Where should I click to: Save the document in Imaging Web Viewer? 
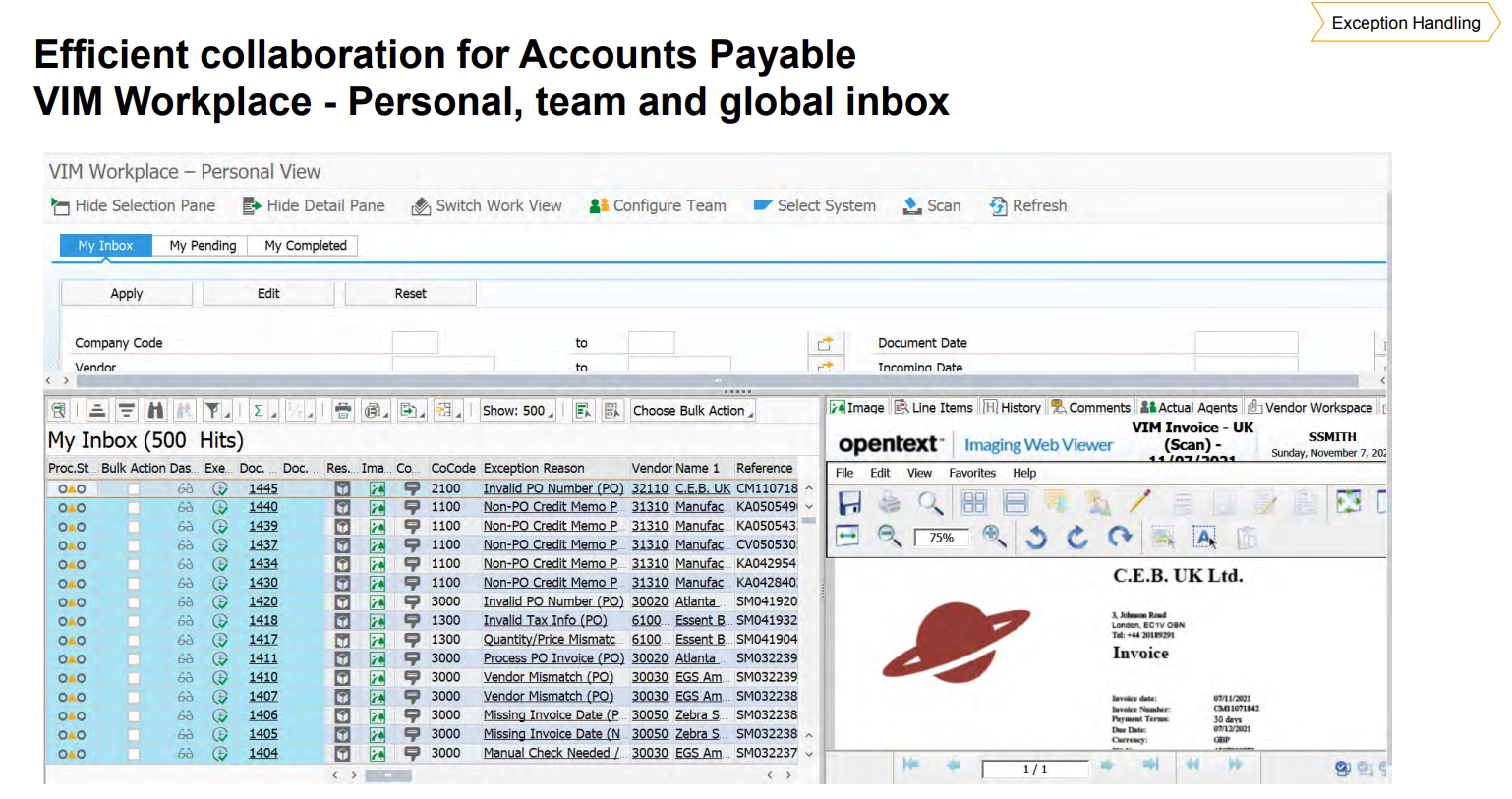point(849,503)
